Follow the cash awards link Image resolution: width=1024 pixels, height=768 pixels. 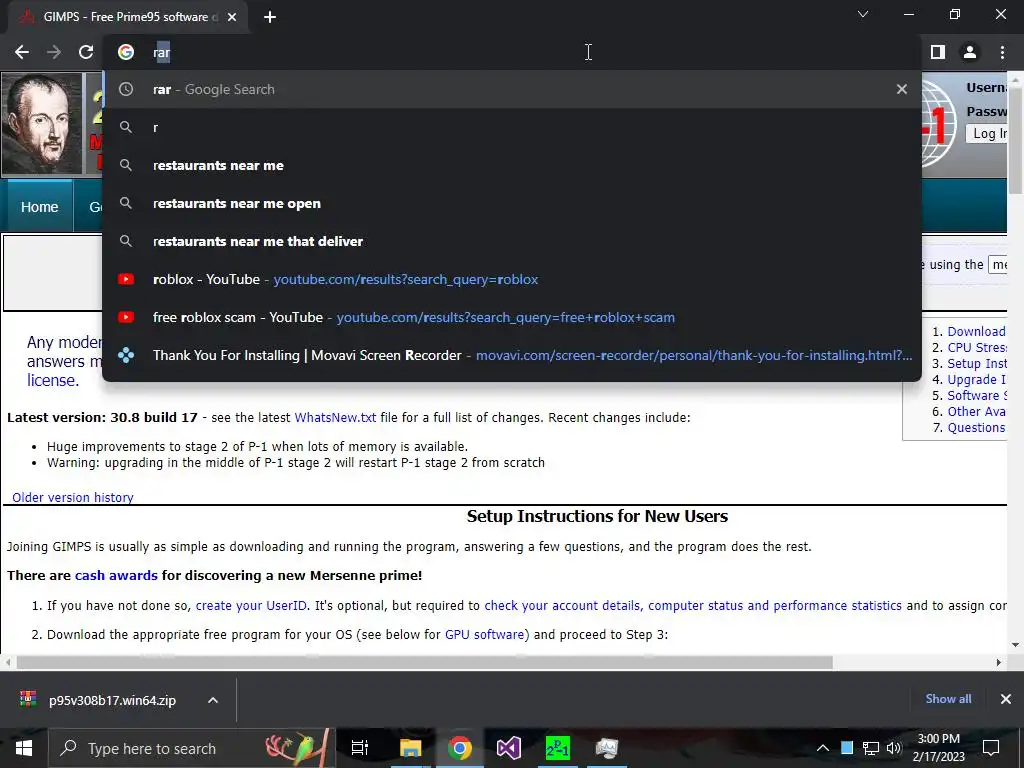[x=116, y=575]
